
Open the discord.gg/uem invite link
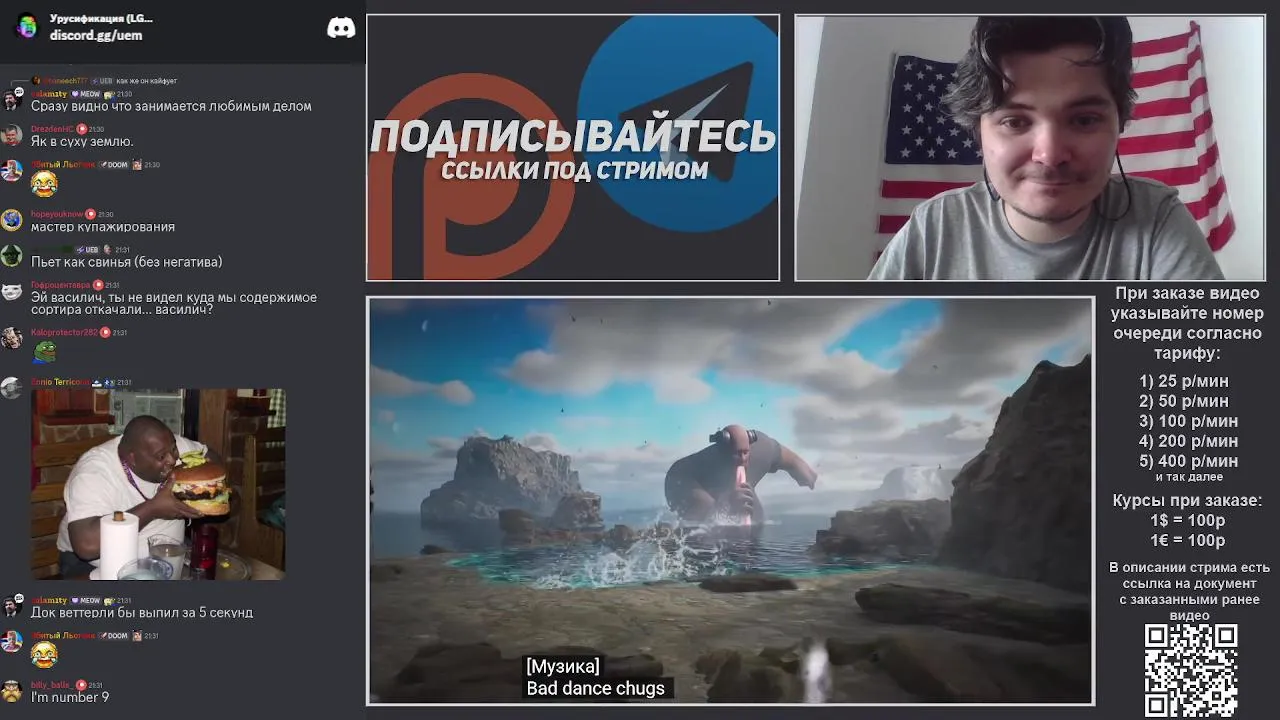pos(96,35)
